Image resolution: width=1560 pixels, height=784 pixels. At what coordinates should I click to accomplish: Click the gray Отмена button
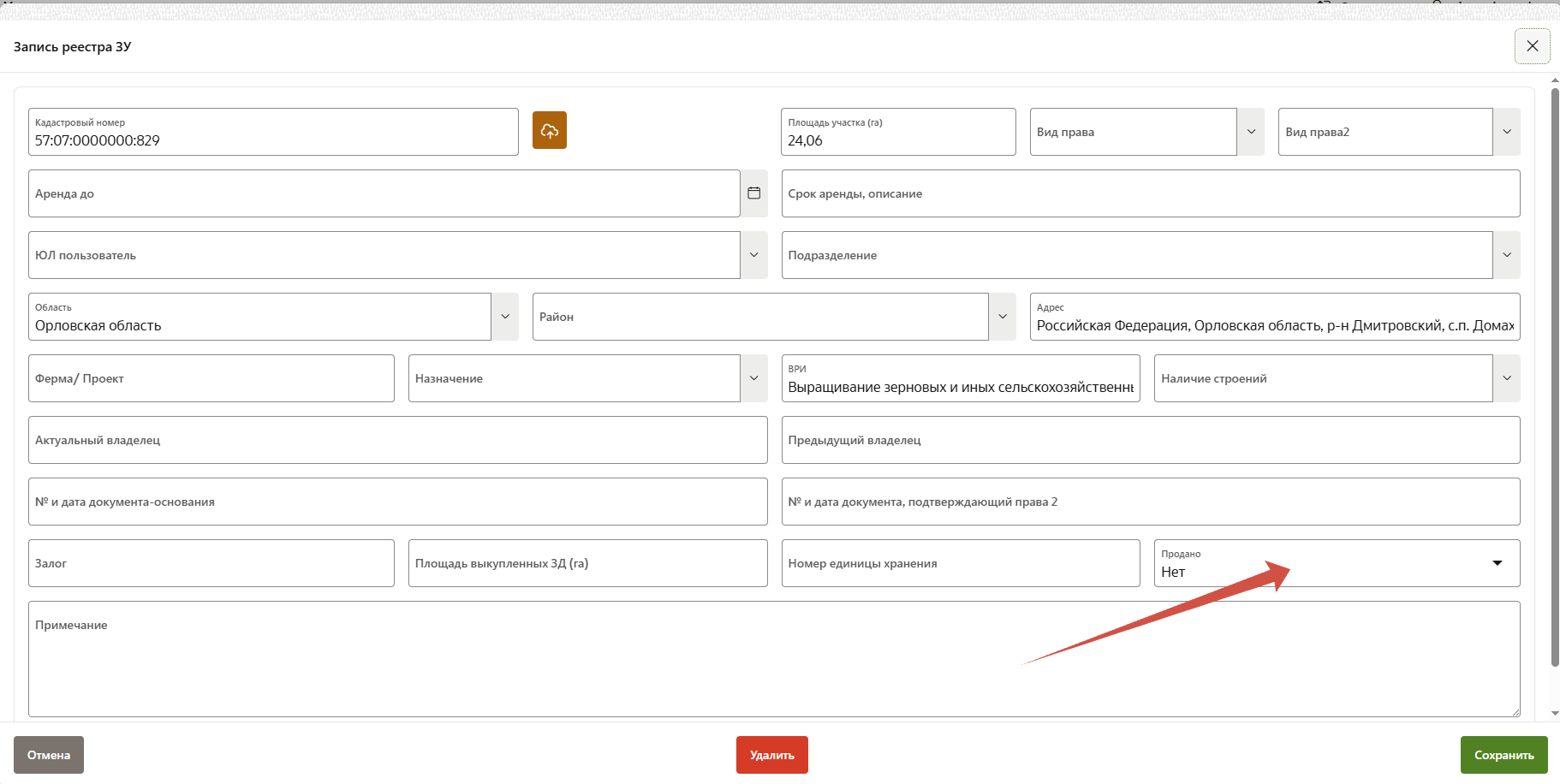pos(49,755)
